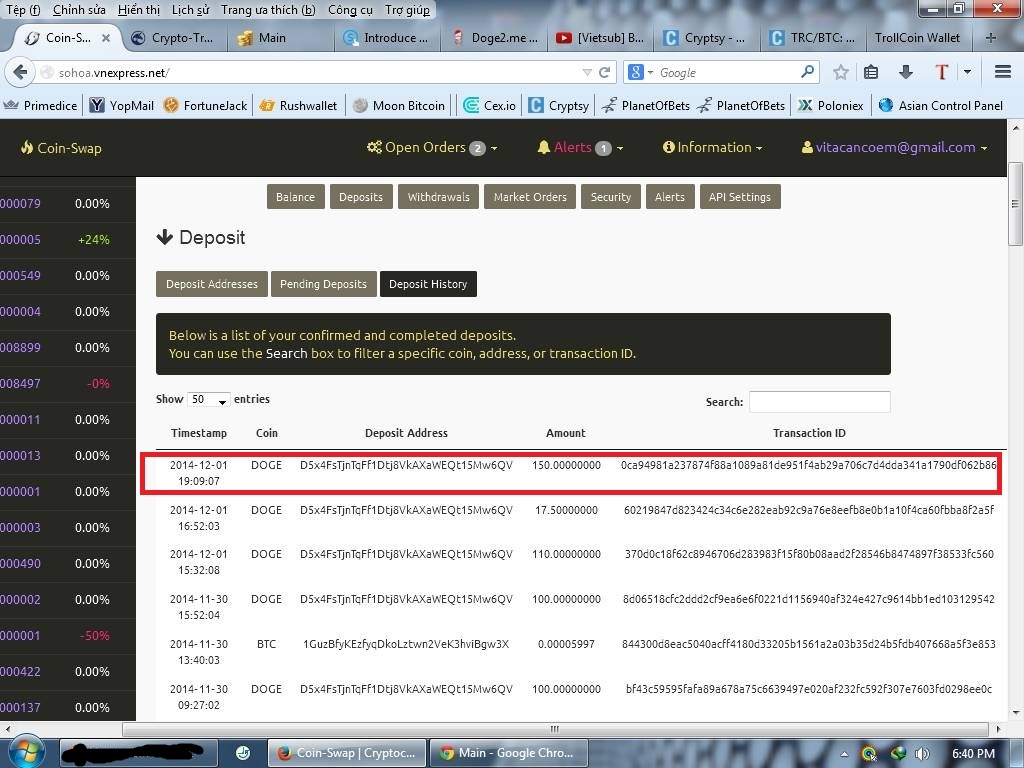The width and height of the screenshot is (1024, 768).
Task: Click the search magnifier icon in the Google box
Action: coord(807,71)
